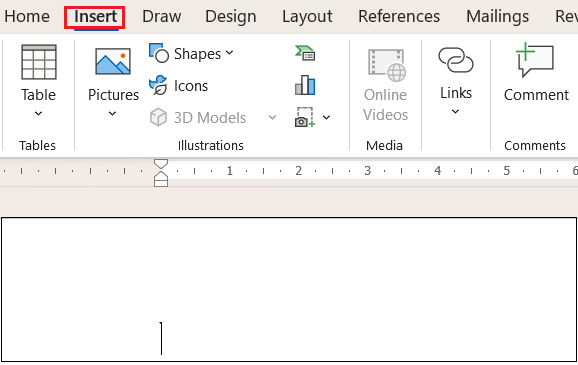The width and height of the screenshot is (578, 365).
Task: Expand the Table dropdown arrow
Action: [x=38, y=114]
